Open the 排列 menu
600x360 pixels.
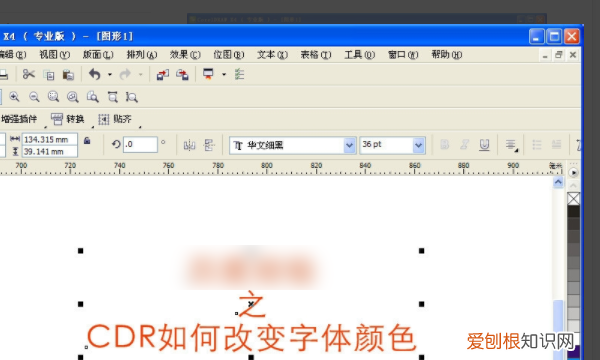pos(142,55)
